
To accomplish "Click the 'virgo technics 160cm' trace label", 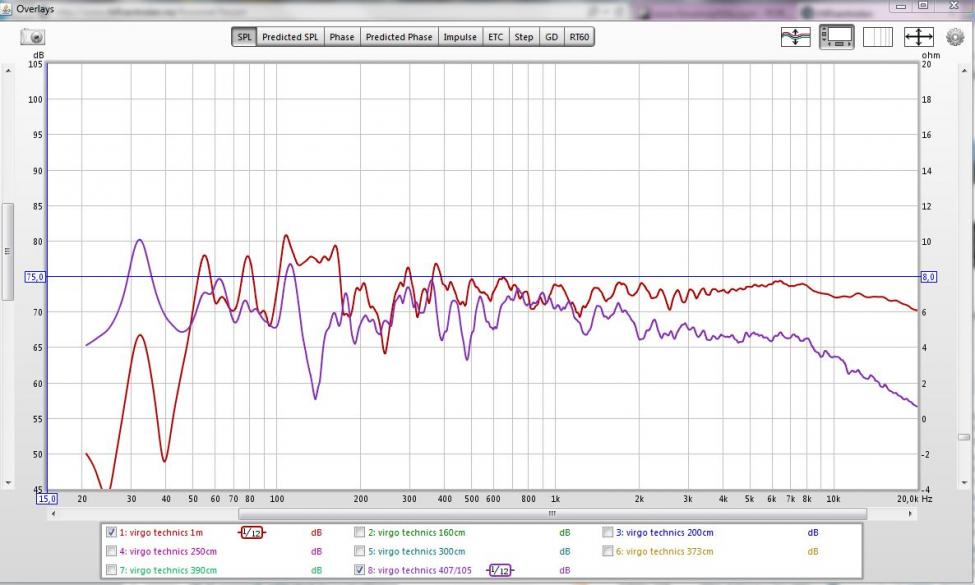I will coord(422,533).
